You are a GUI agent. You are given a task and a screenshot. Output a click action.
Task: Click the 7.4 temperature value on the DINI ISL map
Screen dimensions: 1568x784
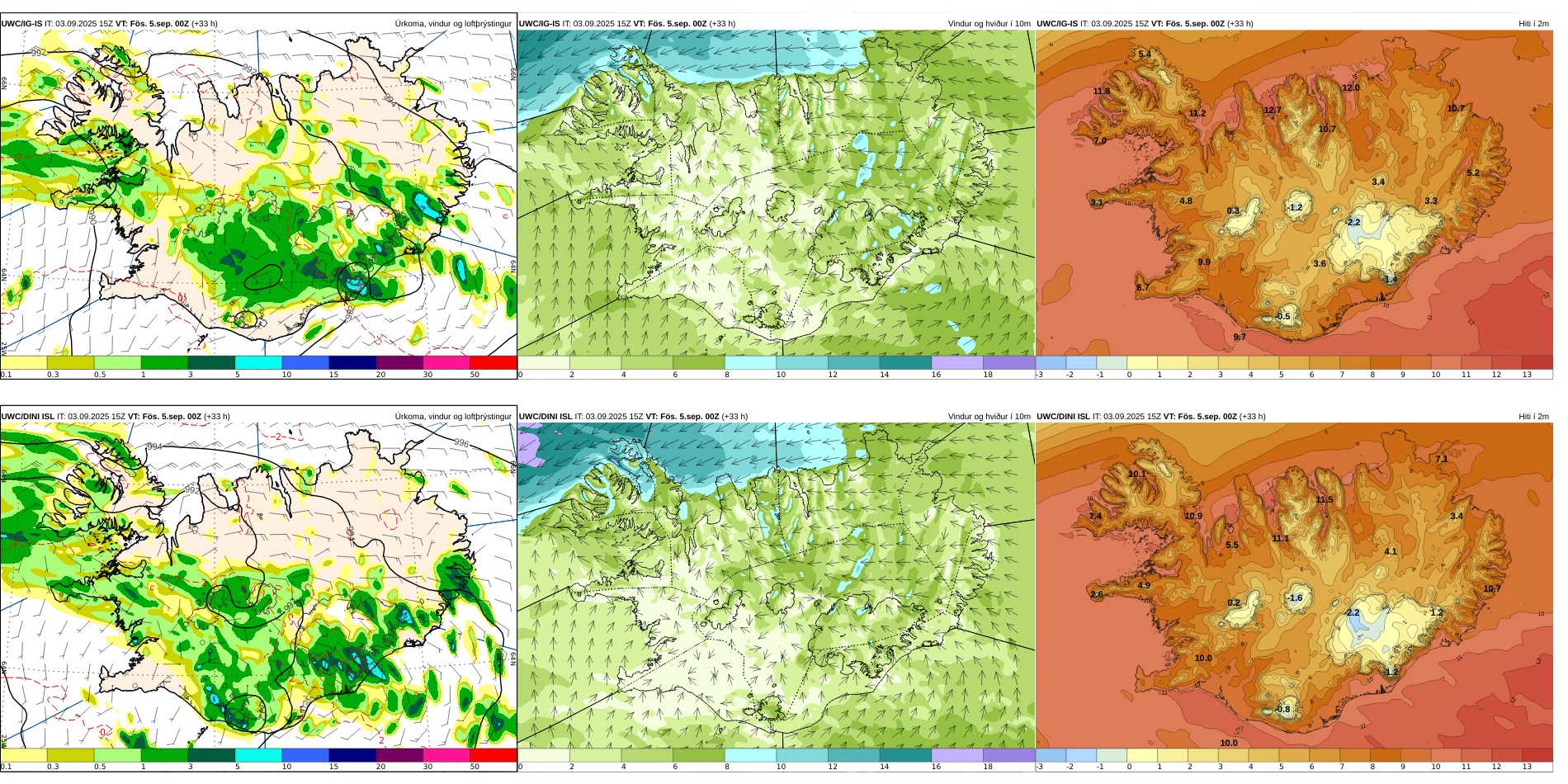click(x=1095, y=517)
